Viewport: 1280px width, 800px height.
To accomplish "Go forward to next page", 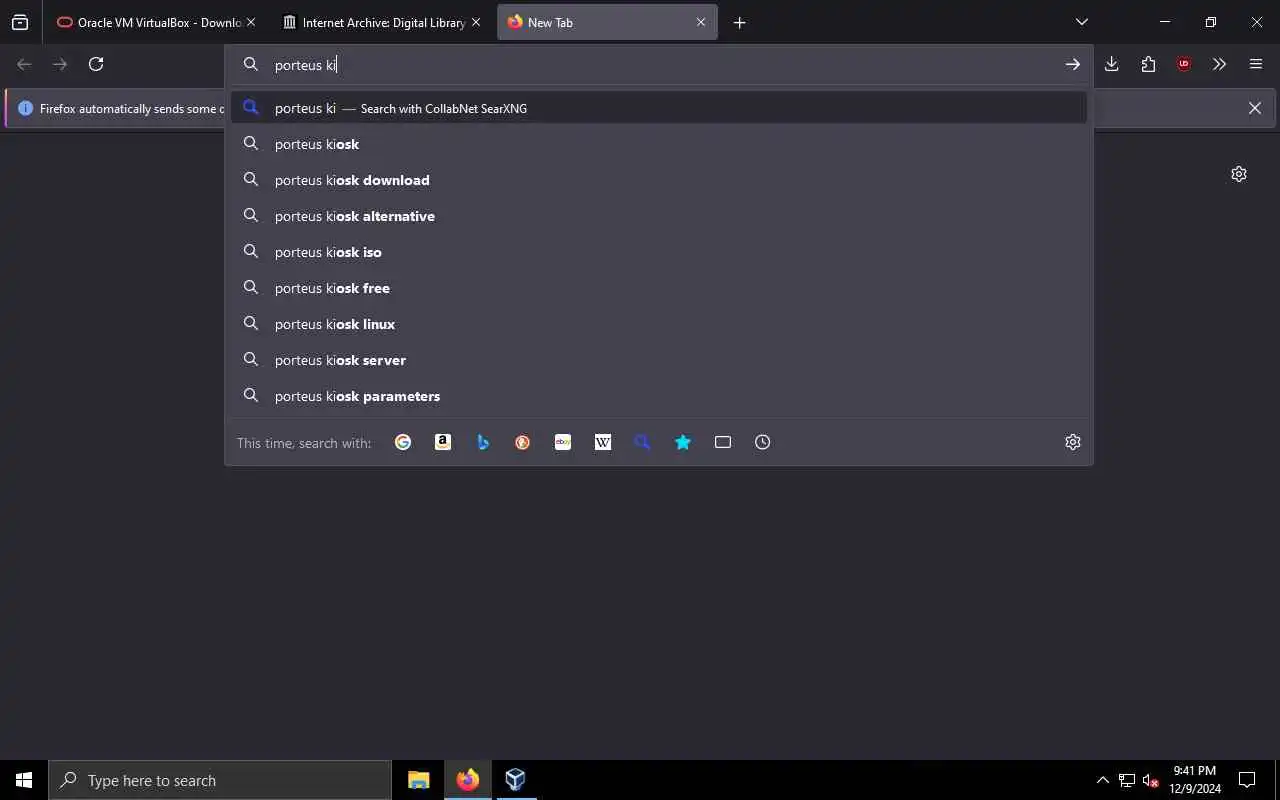I will [x=60, y=64].
